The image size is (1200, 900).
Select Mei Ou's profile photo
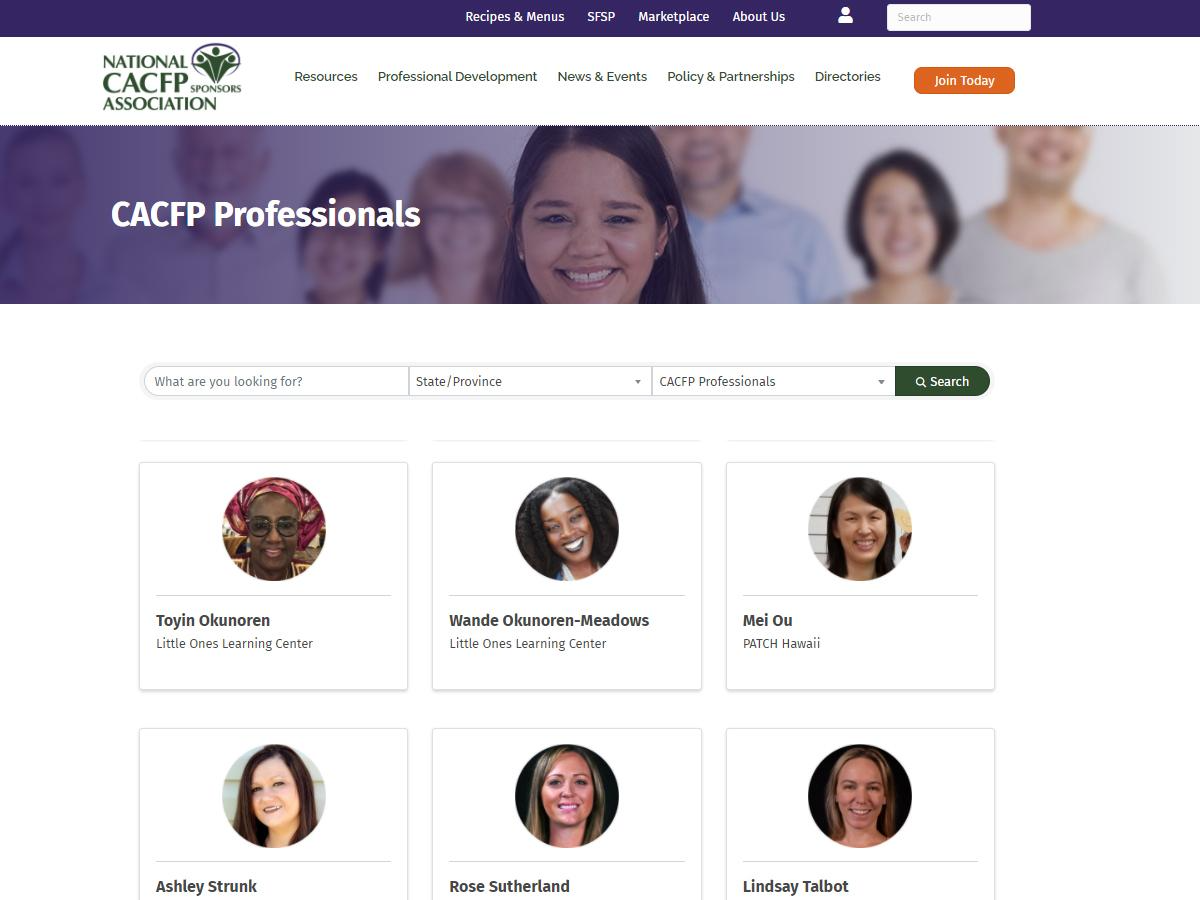click(x=860, y=529)
